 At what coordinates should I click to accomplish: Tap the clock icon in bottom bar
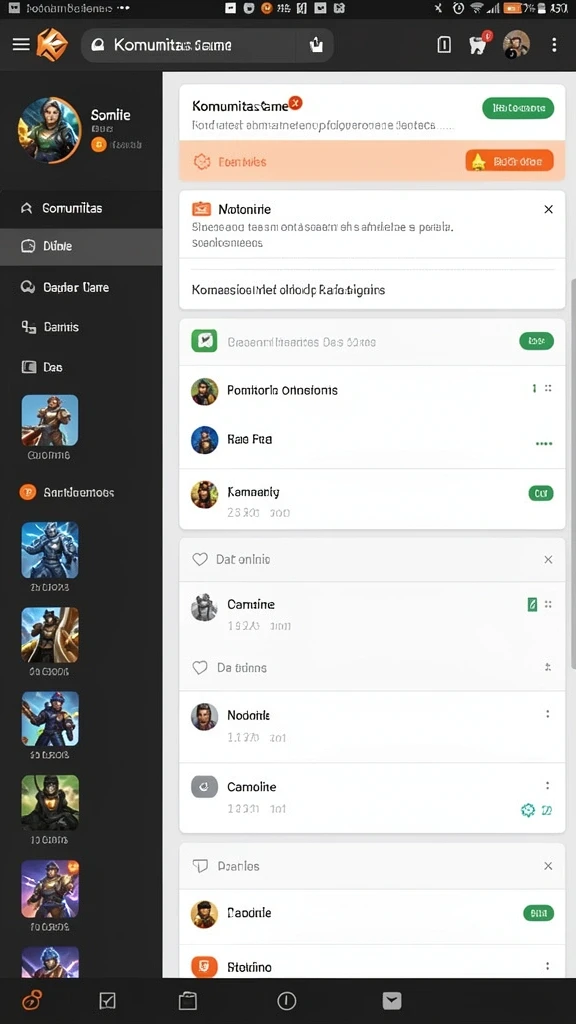pos(287,1000)
